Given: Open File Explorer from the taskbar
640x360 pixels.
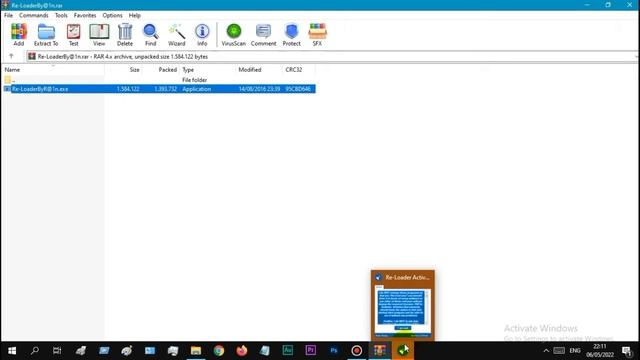Looking at the screenshot, I should pos(196,351).
